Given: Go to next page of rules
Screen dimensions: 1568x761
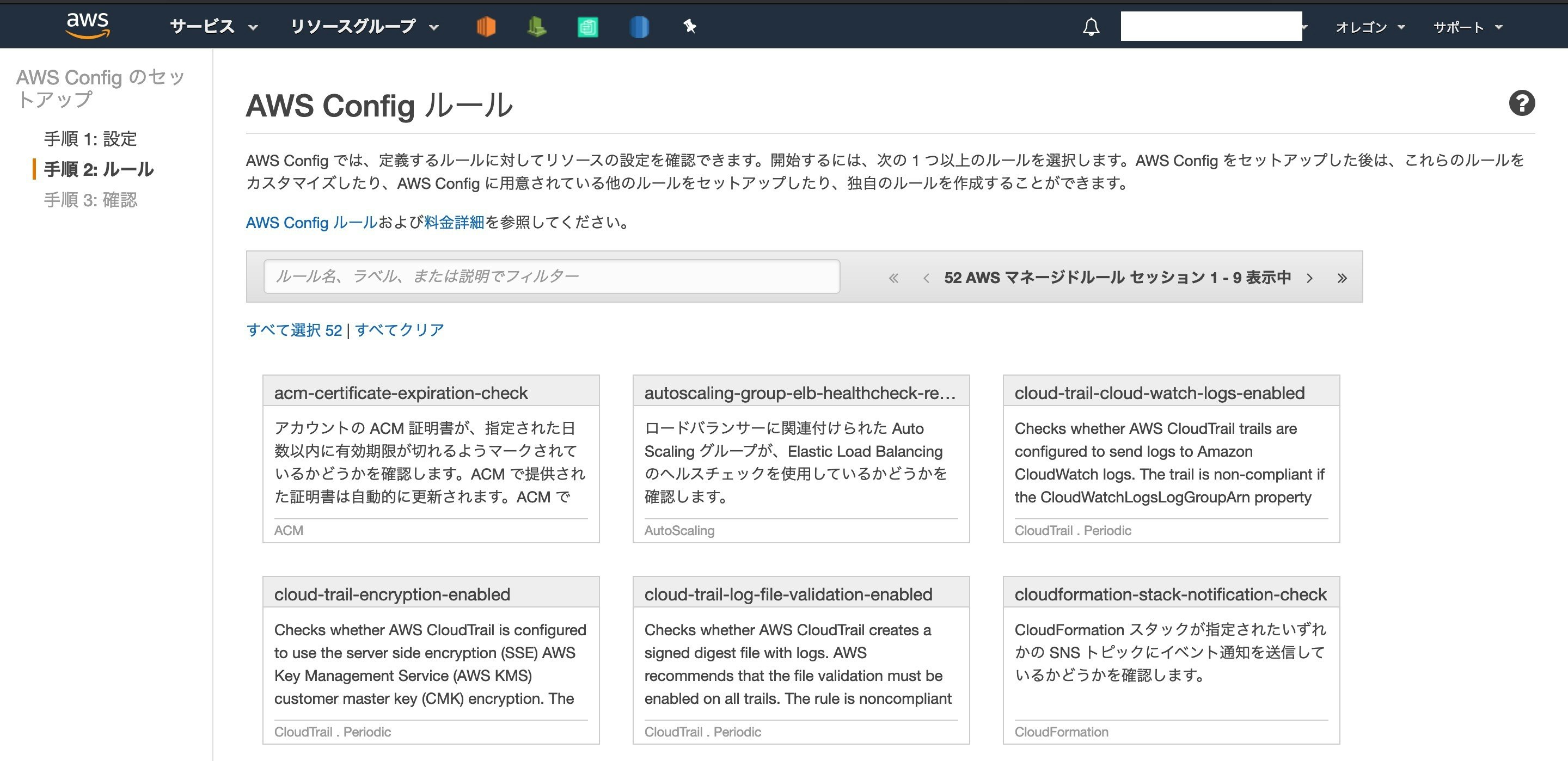Looking at the screenshot, I should tap(1309, 278).
